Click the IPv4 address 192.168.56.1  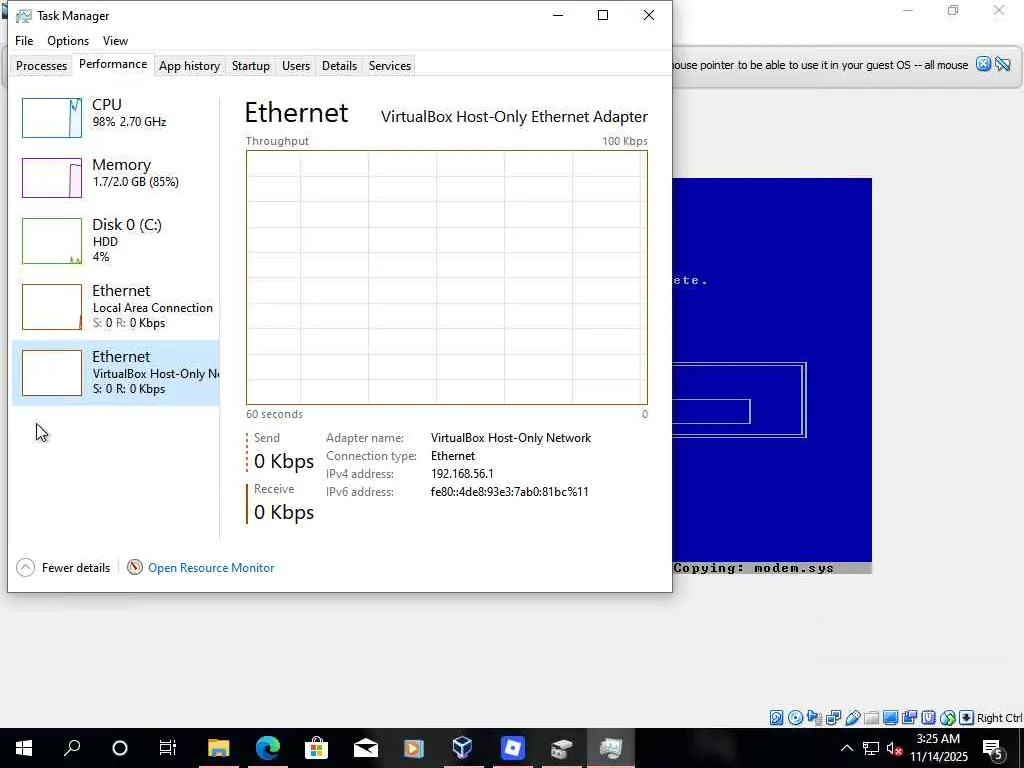462,473
